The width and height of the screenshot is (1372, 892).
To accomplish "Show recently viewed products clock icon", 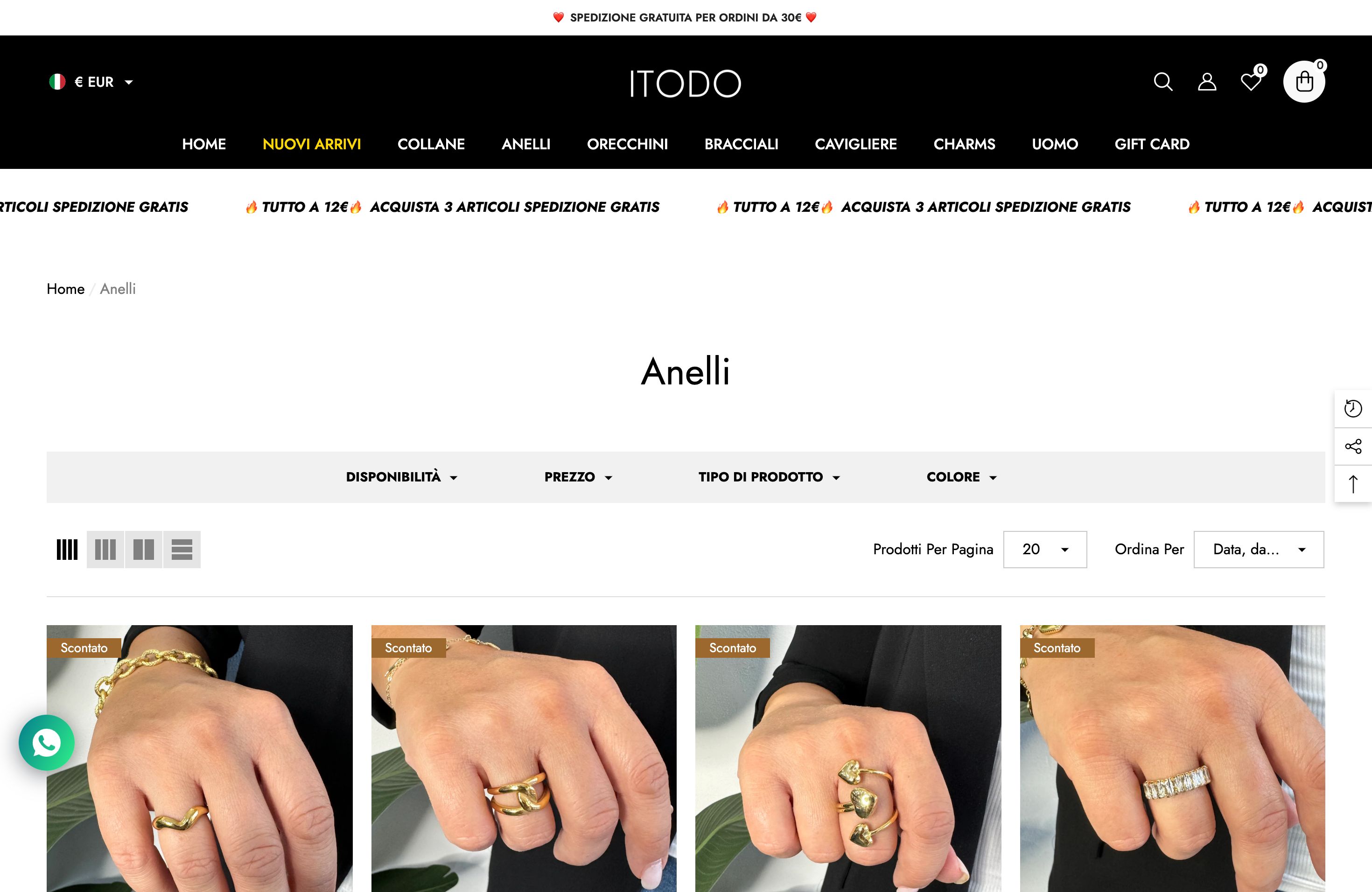I will (x=1353, y=409).
